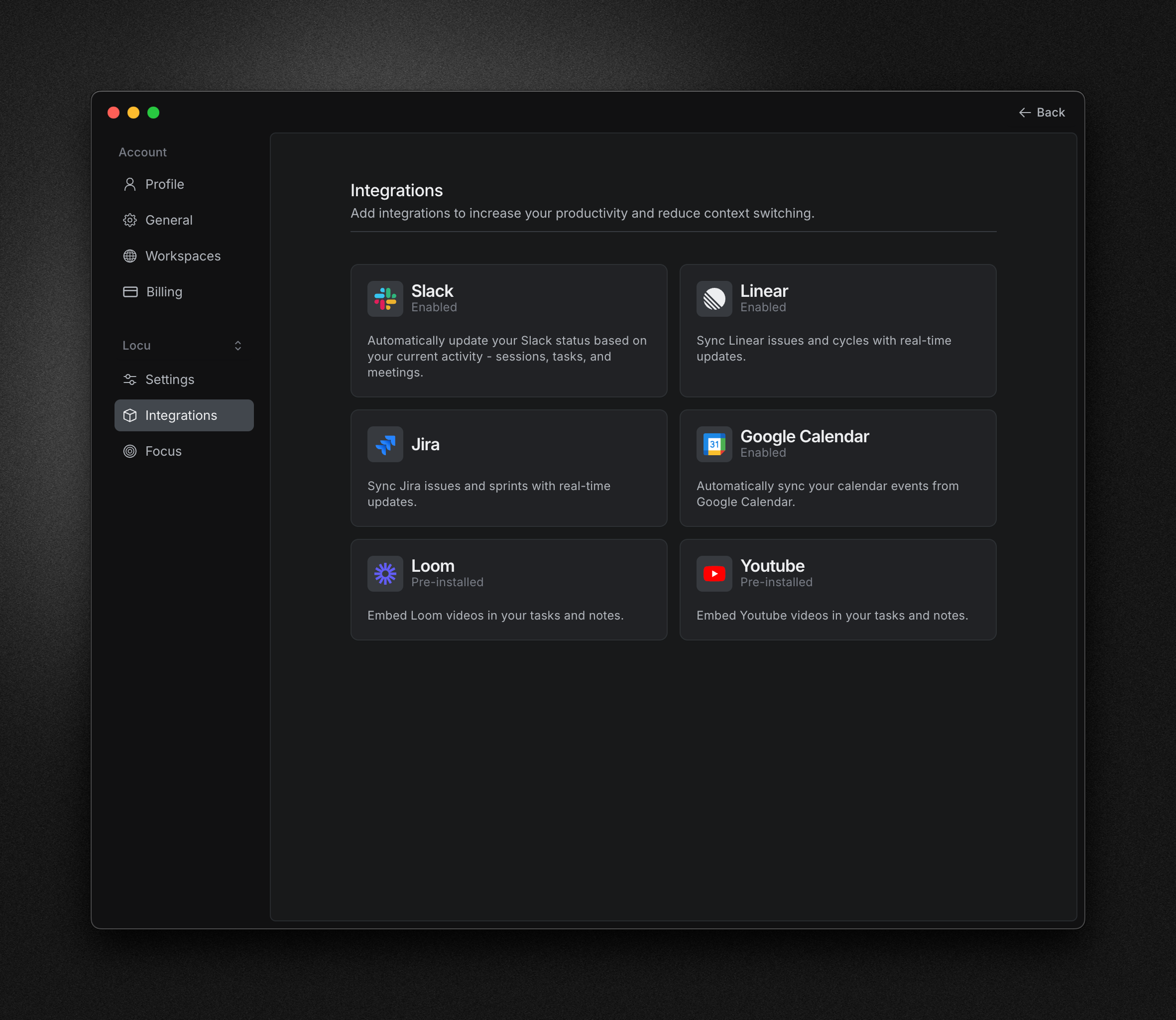
Task: Click the Focus target icon
Action: [130, 451]
